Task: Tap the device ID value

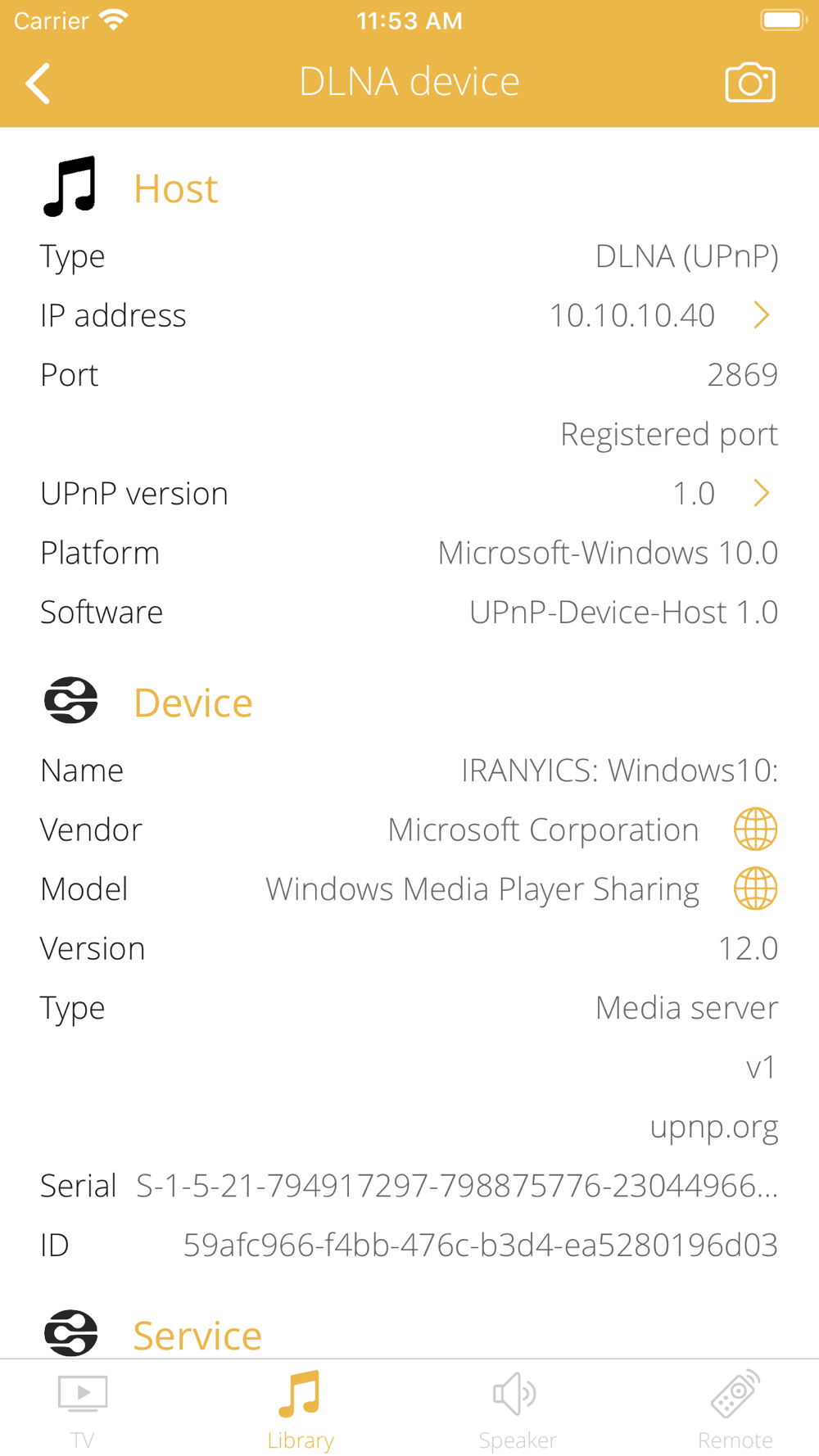Action: click(480, 1245)
